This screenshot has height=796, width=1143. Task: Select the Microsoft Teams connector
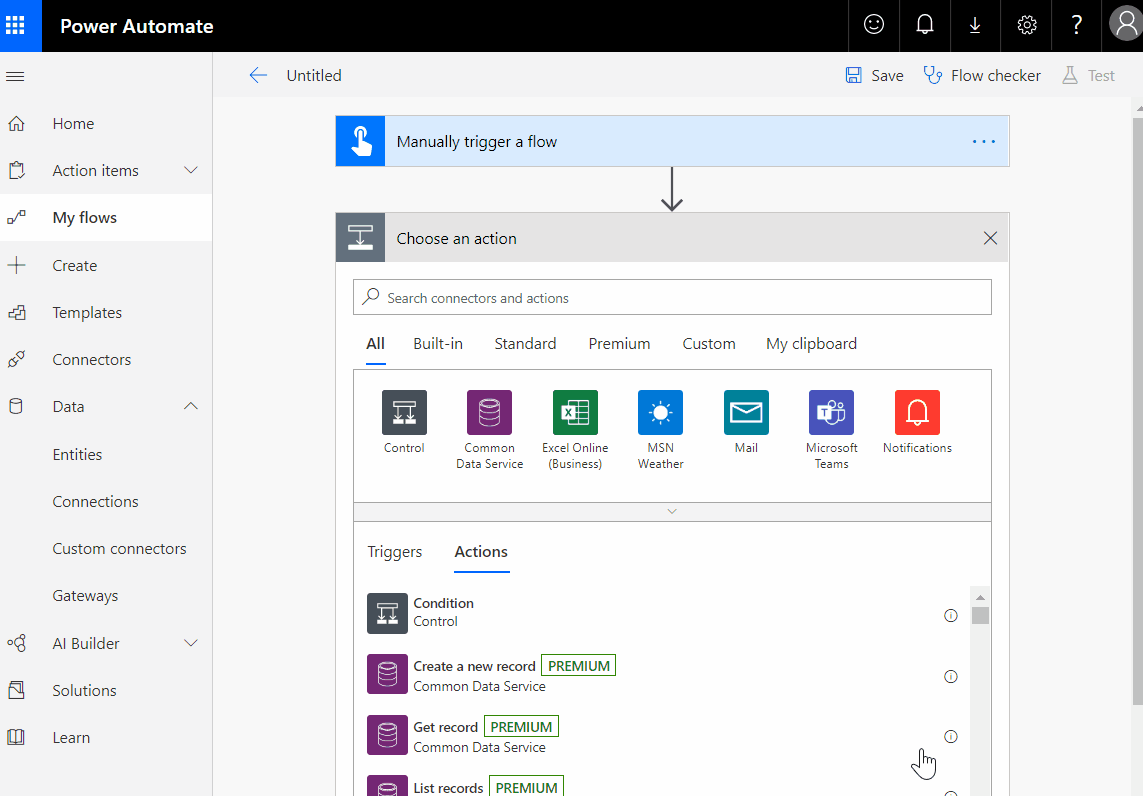(831, 413)
